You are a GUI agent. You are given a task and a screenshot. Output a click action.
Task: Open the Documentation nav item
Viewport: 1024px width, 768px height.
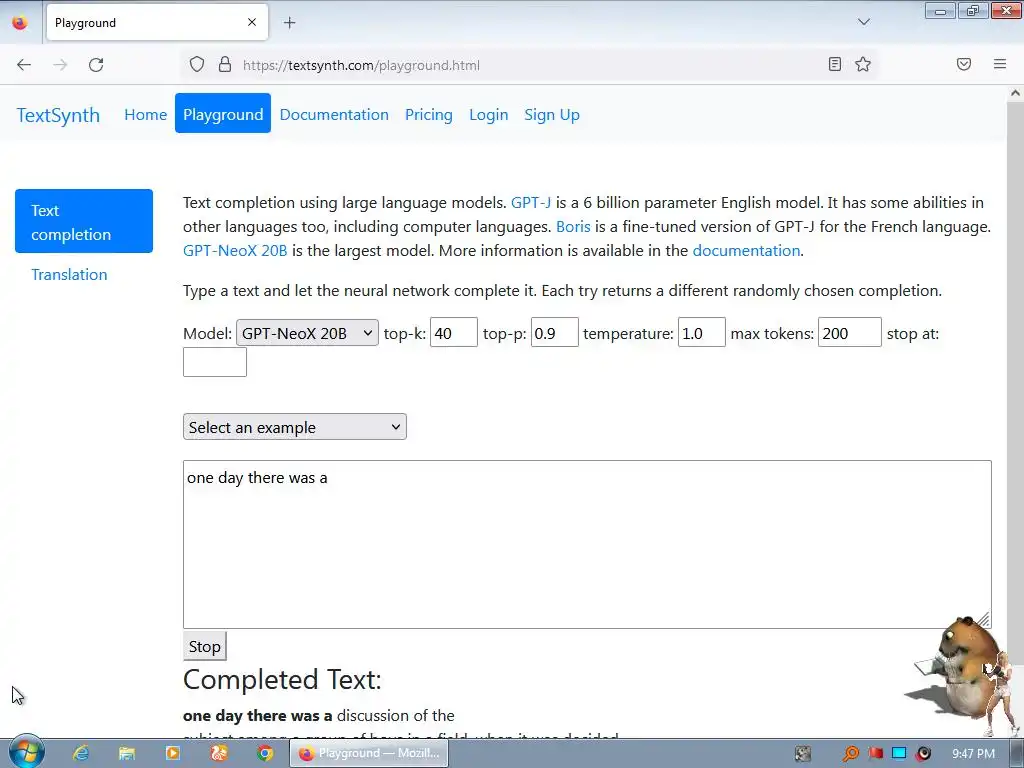click(334, 114)
